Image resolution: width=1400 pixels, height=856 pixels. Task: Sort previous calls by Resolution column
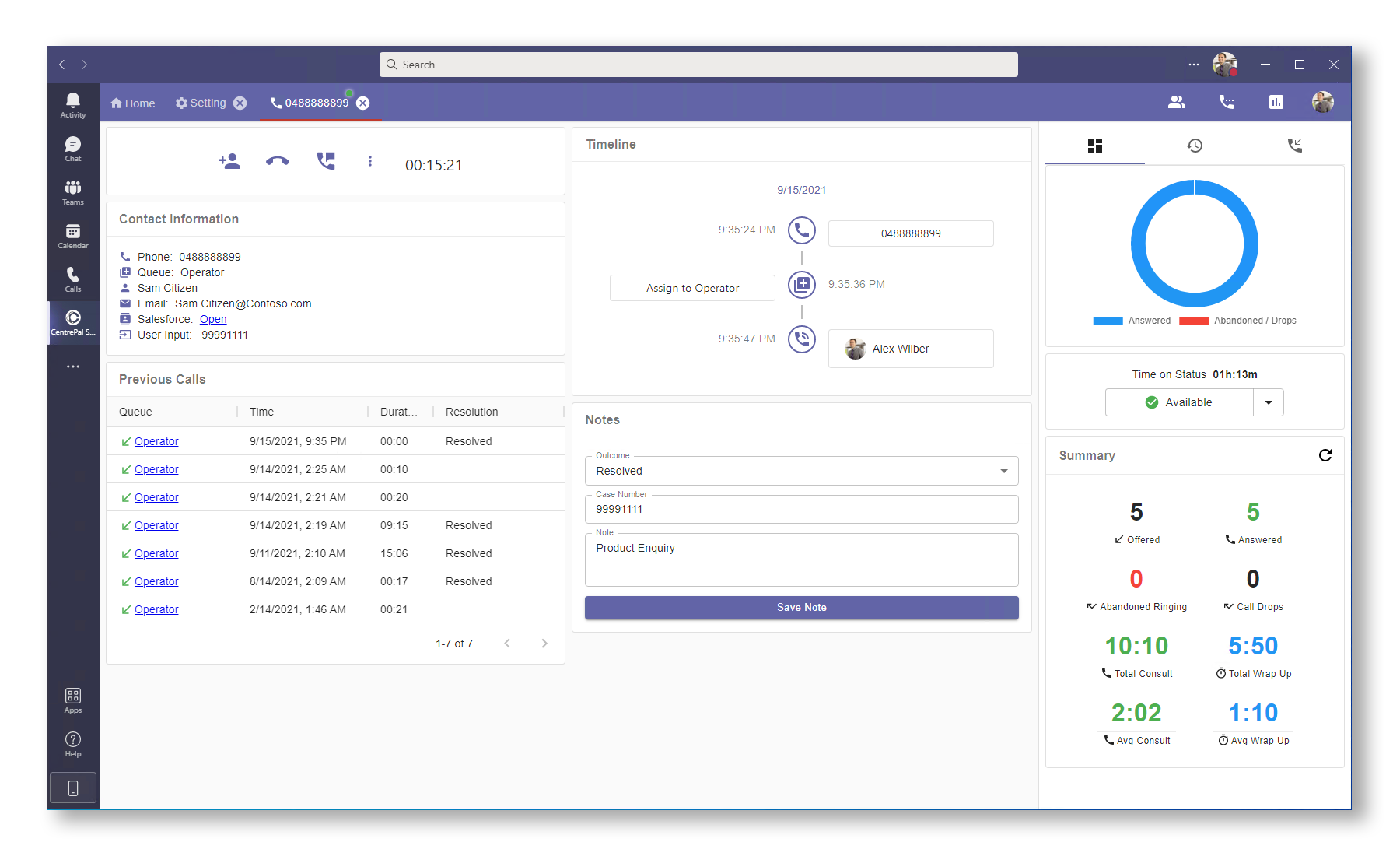471,412
